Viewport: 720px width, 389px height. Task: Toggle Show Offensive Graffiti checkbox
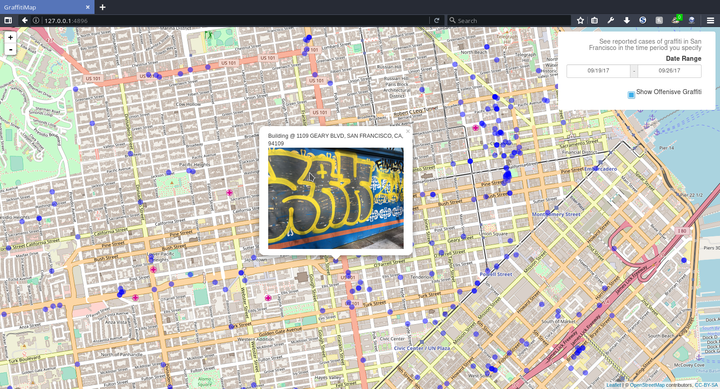point(631,95)
